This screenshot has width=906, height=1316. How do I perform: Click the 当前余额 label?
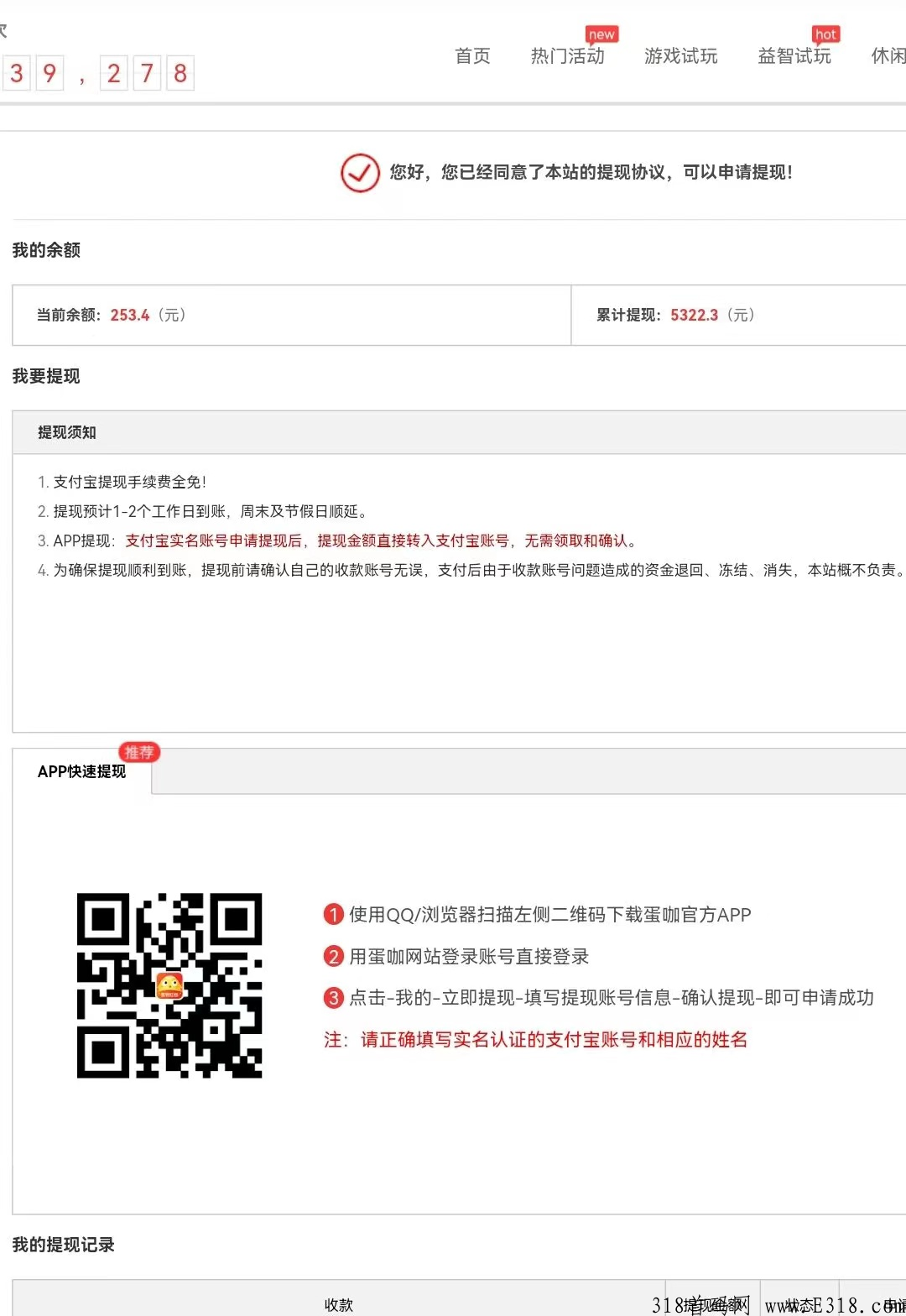pyautogui.click(x=69, y=315)
